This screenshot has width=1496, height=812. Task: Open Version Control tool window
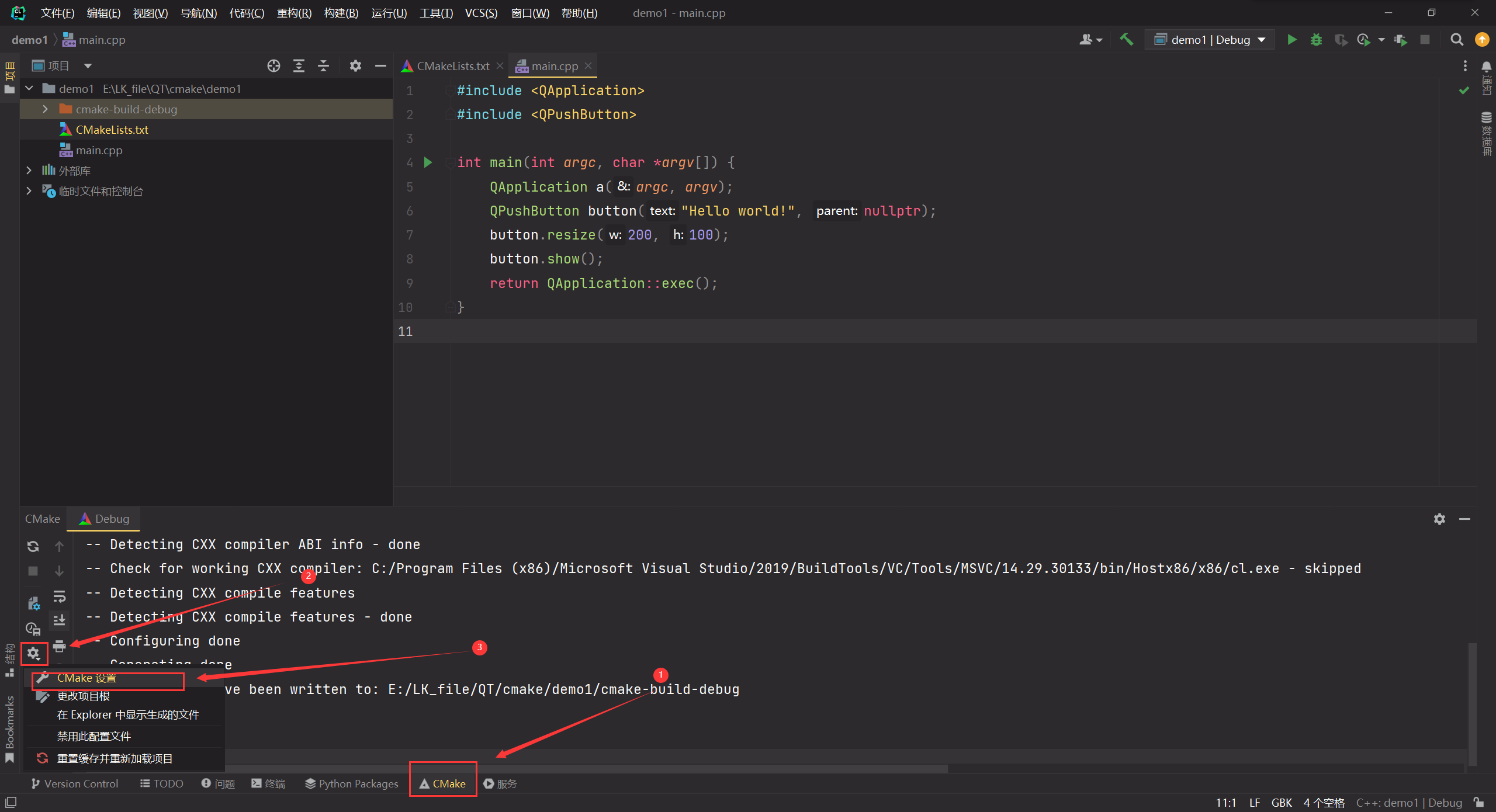(75, 783)
